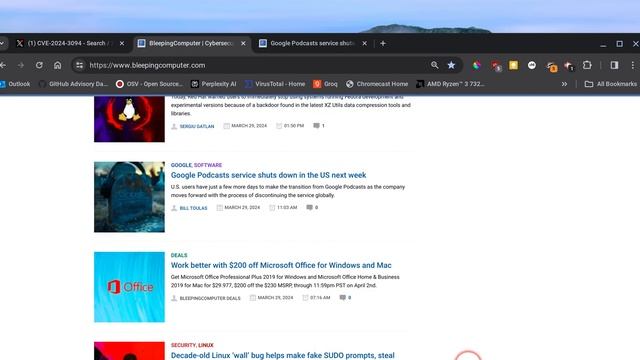Image resolution: width=640 pixels, height=360 pixels.
Task: Go forward to the next page
Action: (x=21, y=65)
